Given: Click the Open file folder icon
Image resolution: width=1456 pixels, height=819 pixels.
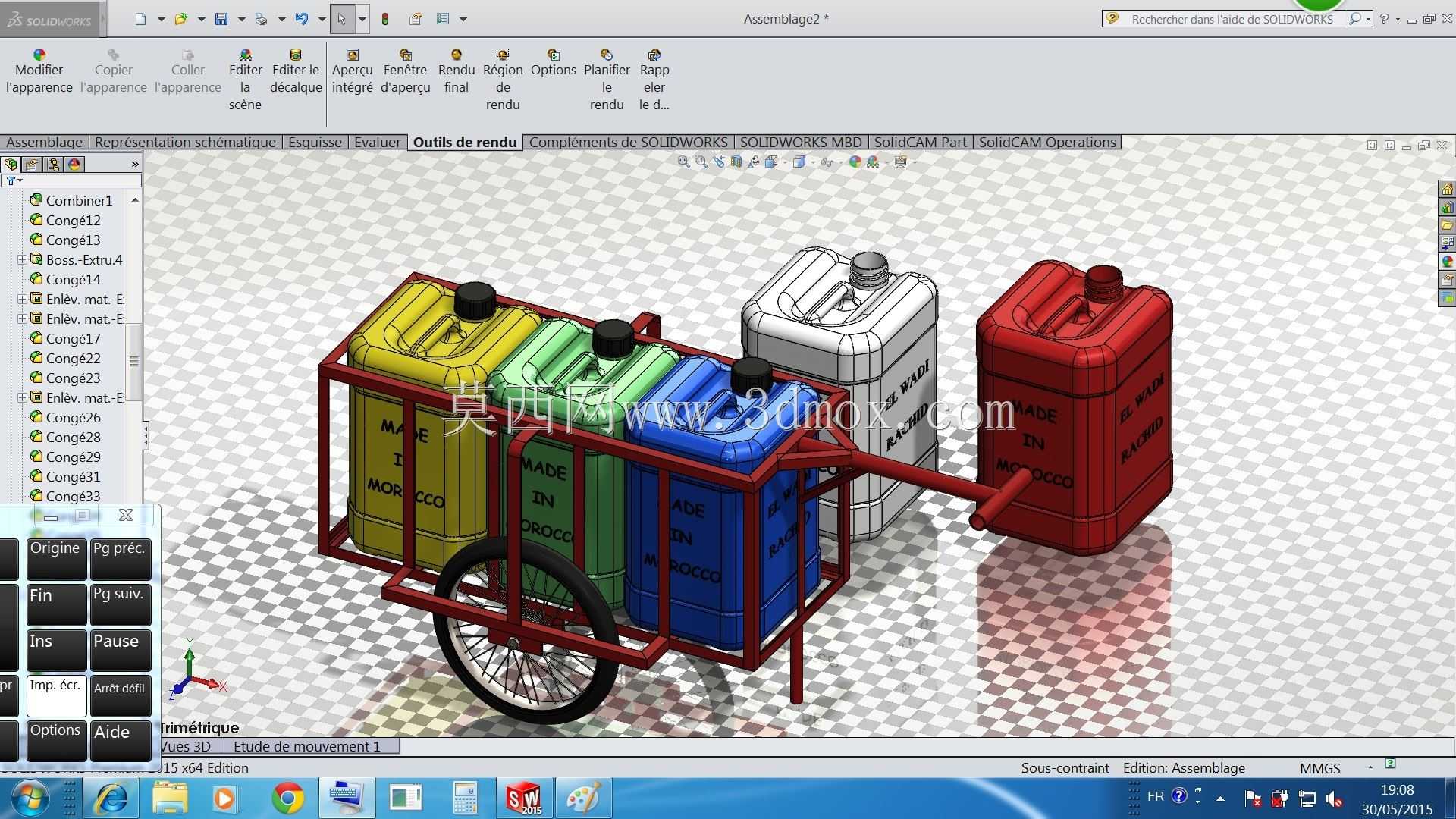Looking at the screenshot, I should pyautogui.click(x=180, y=19).
